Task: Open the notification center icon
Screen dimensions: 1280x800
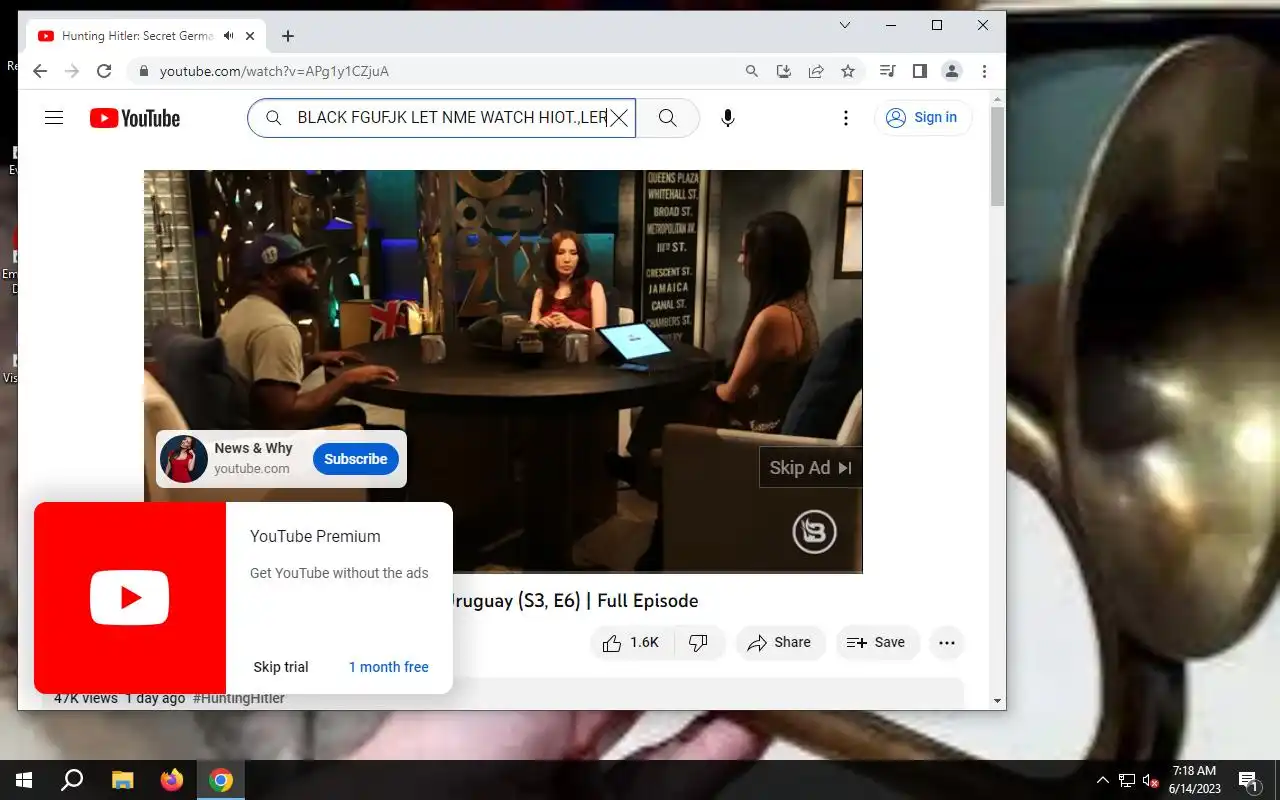Action: pos(1248,780)
